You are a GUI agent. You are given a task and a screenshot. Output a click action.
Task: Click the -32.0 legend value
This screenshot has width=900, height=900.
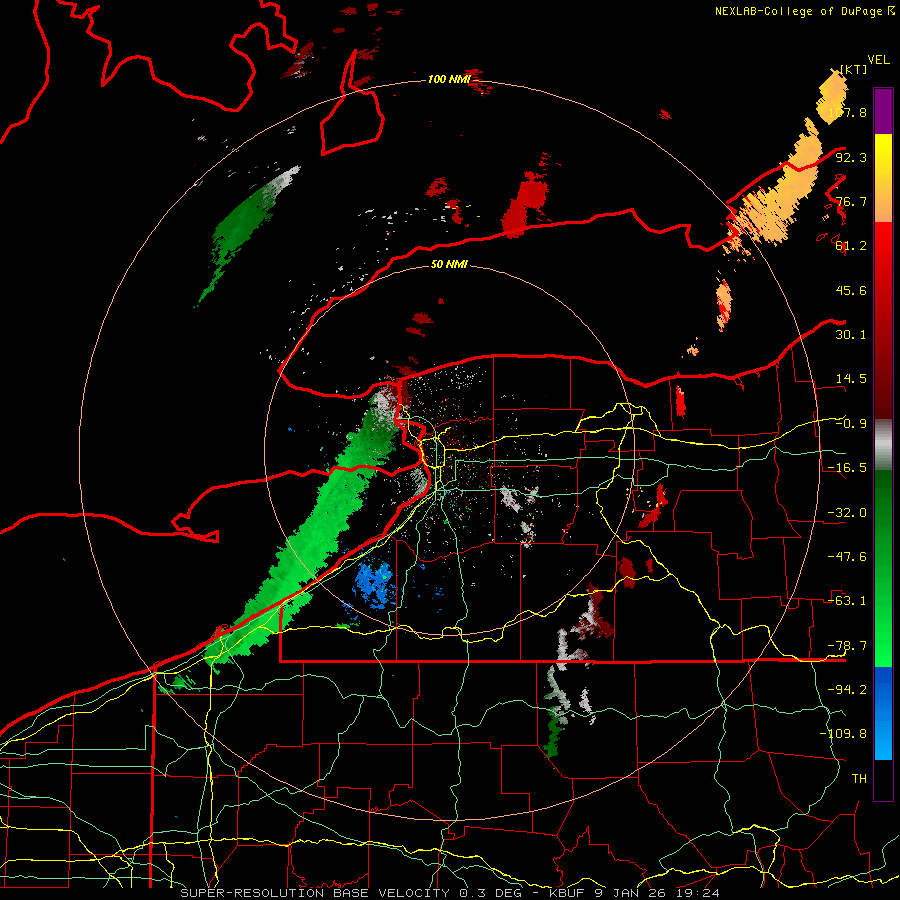(x=847, y=512)
